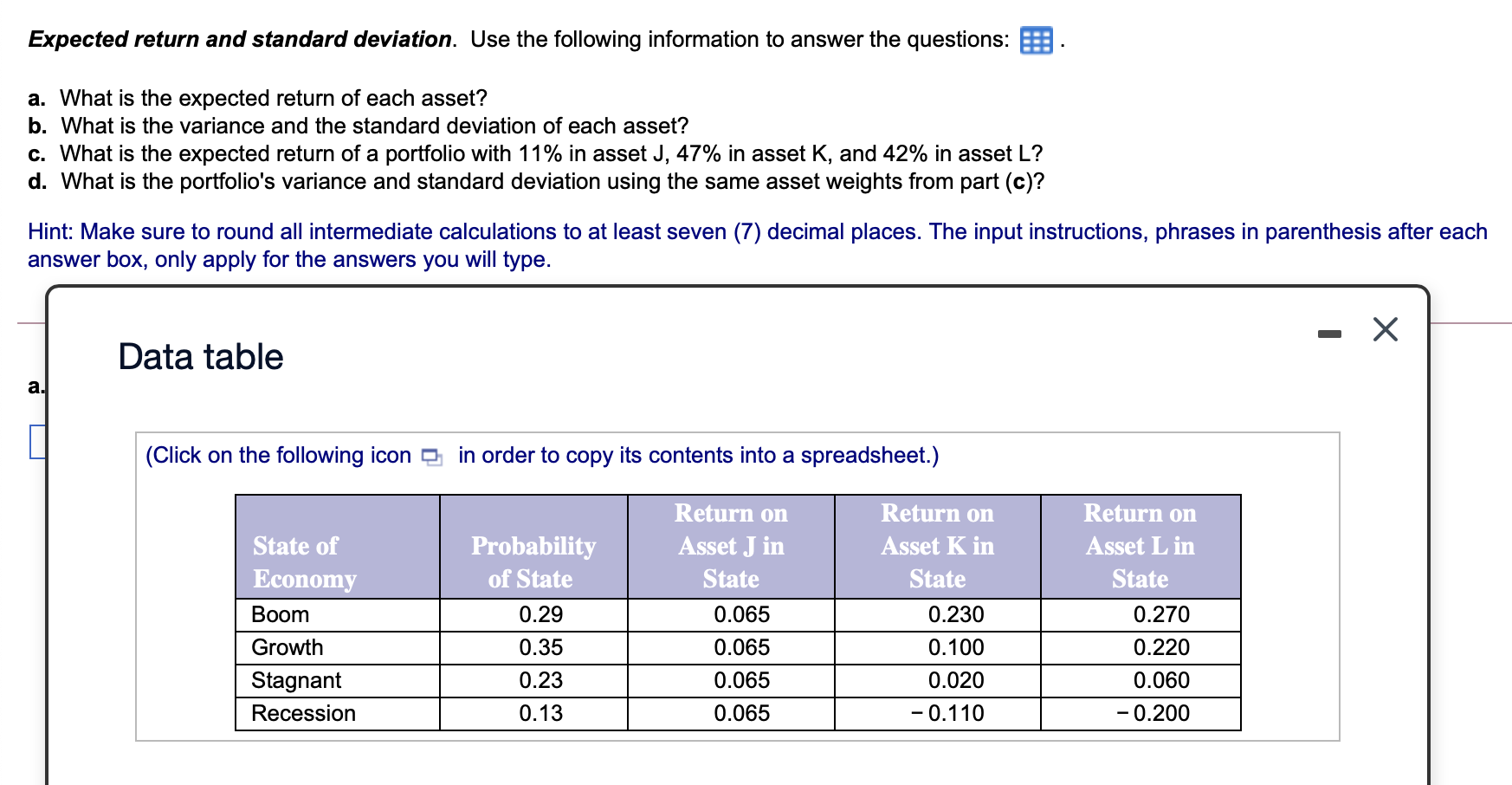The image size is (1512, 785).
Task: Close the Data table popup
Action: pos(1384,328)
